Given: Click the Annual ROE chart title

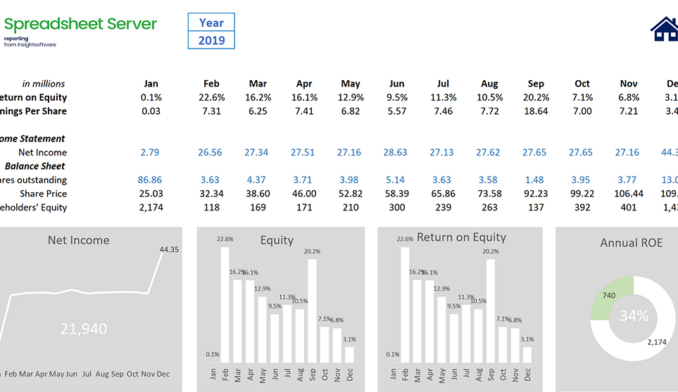Looking at the screenshot, I should click(x=631, y=243).
